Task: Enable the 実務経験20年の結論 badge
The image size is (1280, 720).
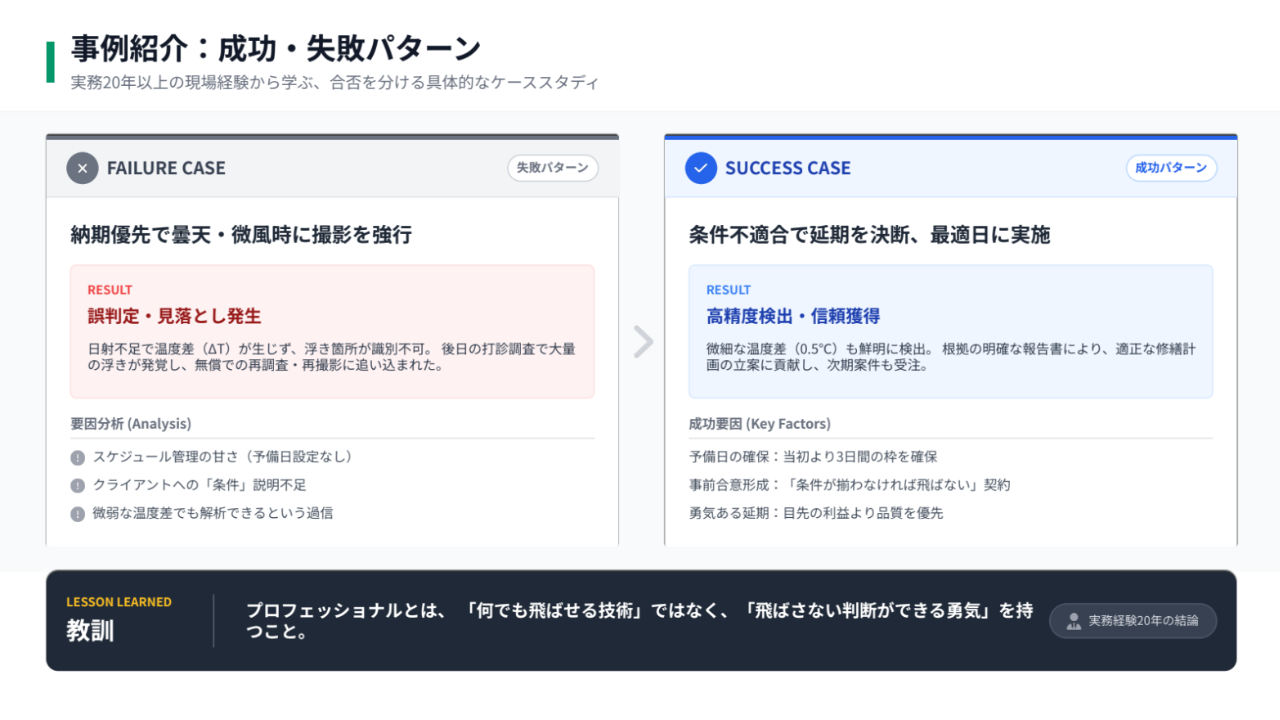Action: pyautogui.click(x=1132, y=620)
